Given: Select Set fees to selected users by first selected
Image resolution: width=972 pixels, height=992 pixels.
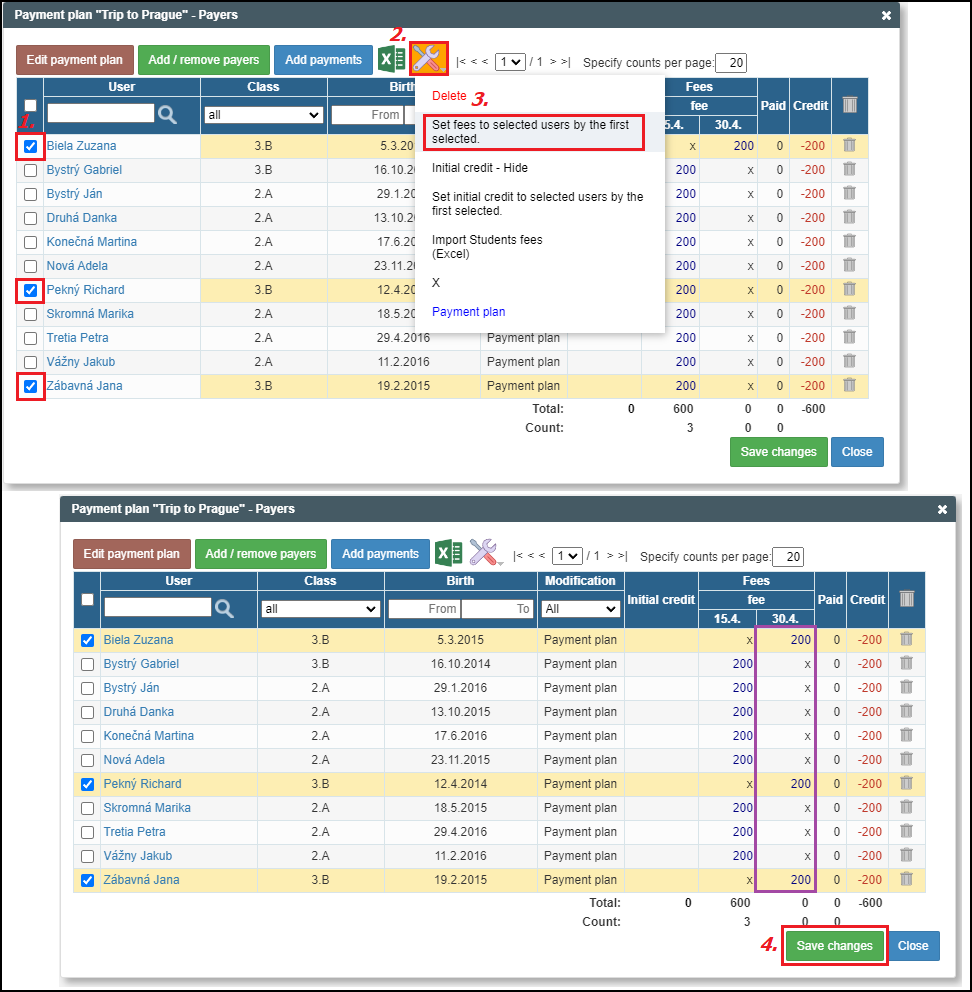Looking at the screenshot, I should (x=534, y=132).
